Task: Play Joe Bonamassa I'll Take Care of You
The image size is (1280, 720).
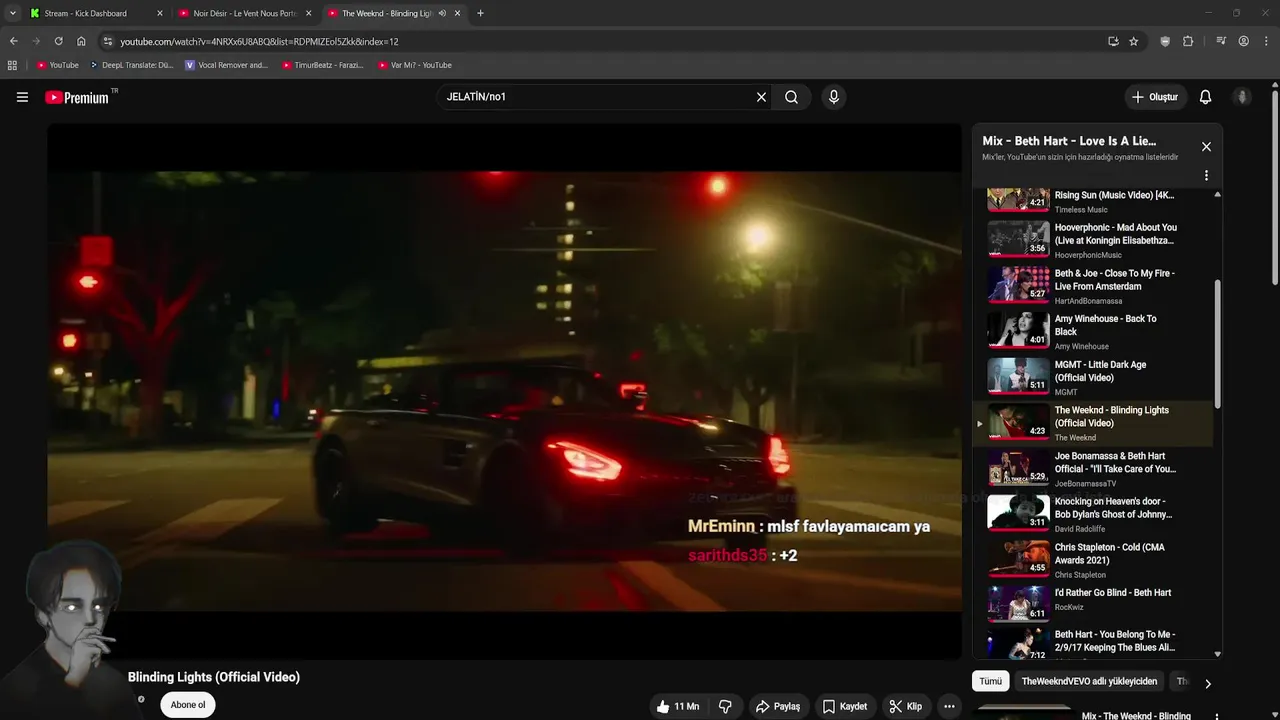Action: (x=1095, y=468)
